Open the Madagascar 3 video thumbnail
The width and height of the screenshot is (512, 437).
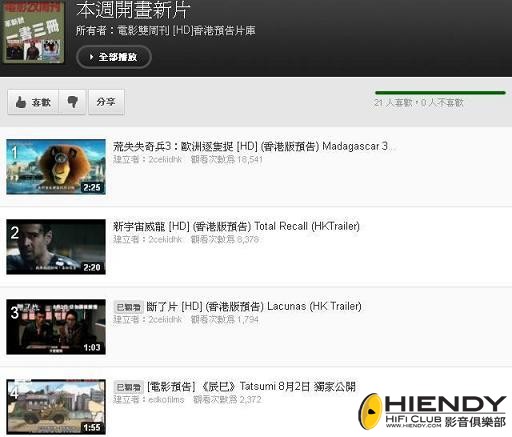click(x=56, y=167)
